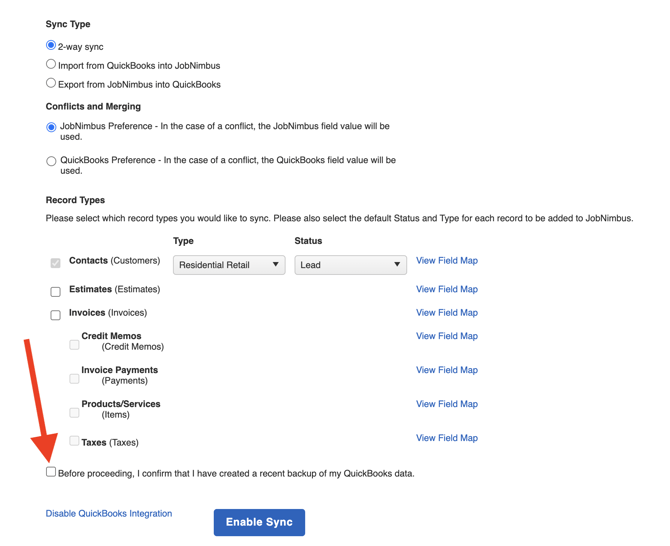Tick the Products/Services (Items) checkbox
The height and width of the screenshot is (546, 670).
74,413
